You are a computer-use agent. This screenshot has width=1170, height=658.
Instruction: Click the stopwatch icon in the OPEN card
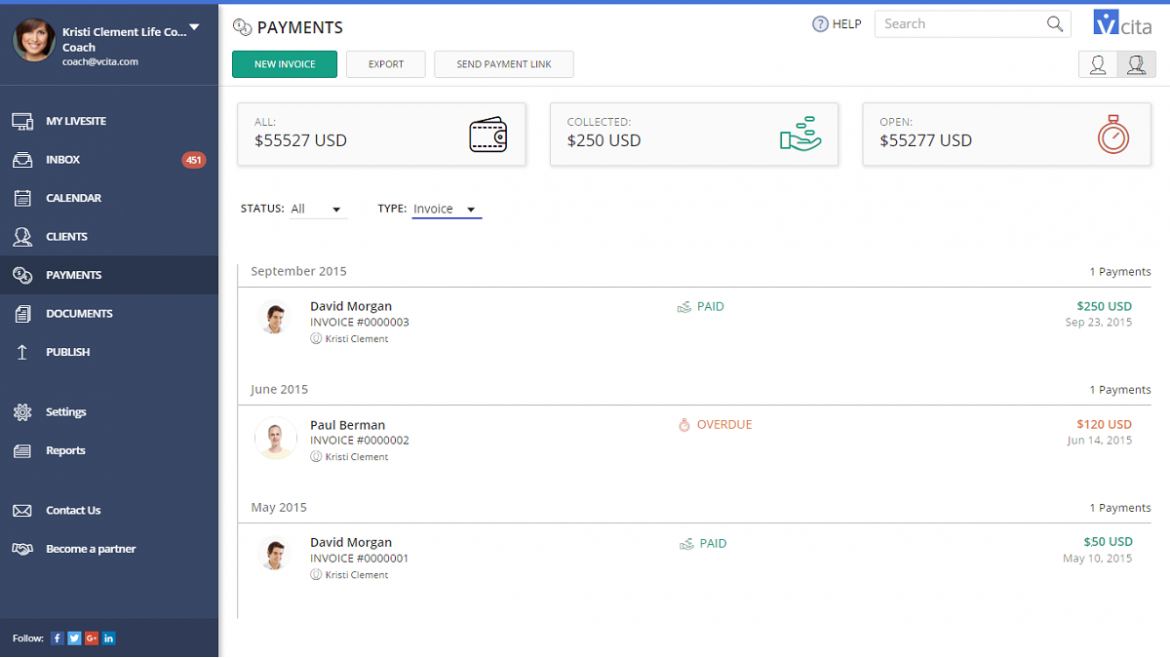(x=1113, y=133)
